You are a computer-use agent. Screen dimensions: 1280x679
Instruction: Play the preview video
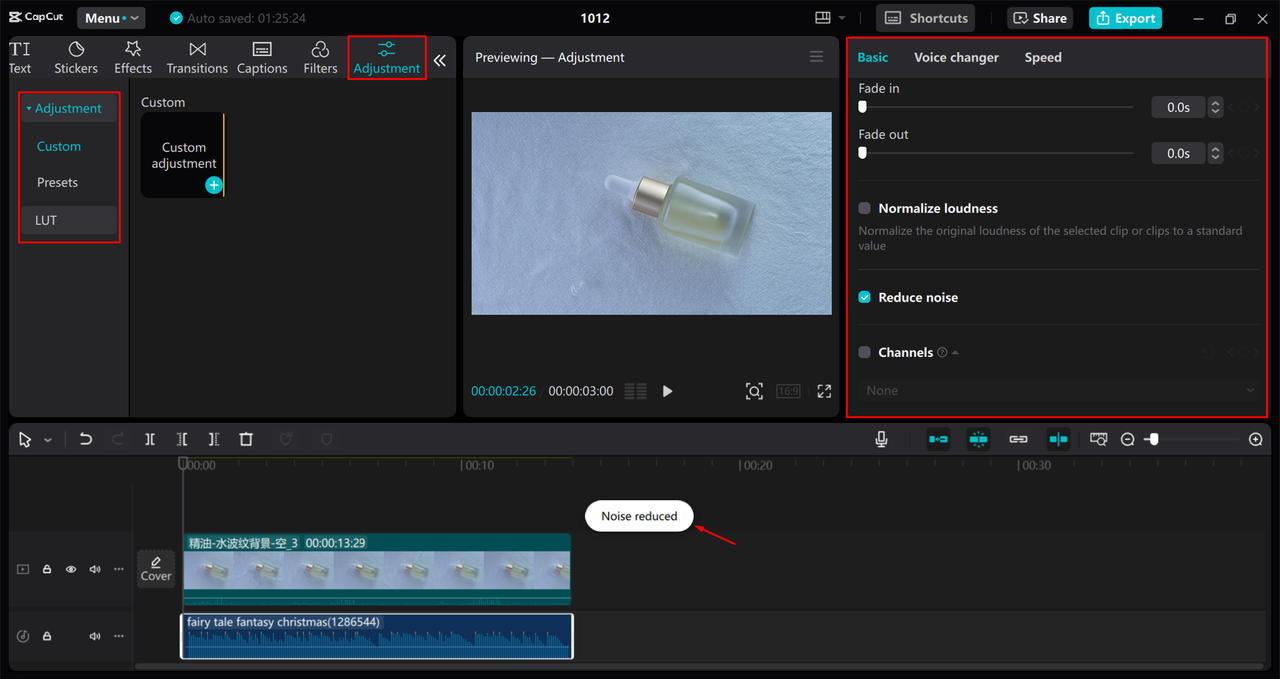coord(667,391)
